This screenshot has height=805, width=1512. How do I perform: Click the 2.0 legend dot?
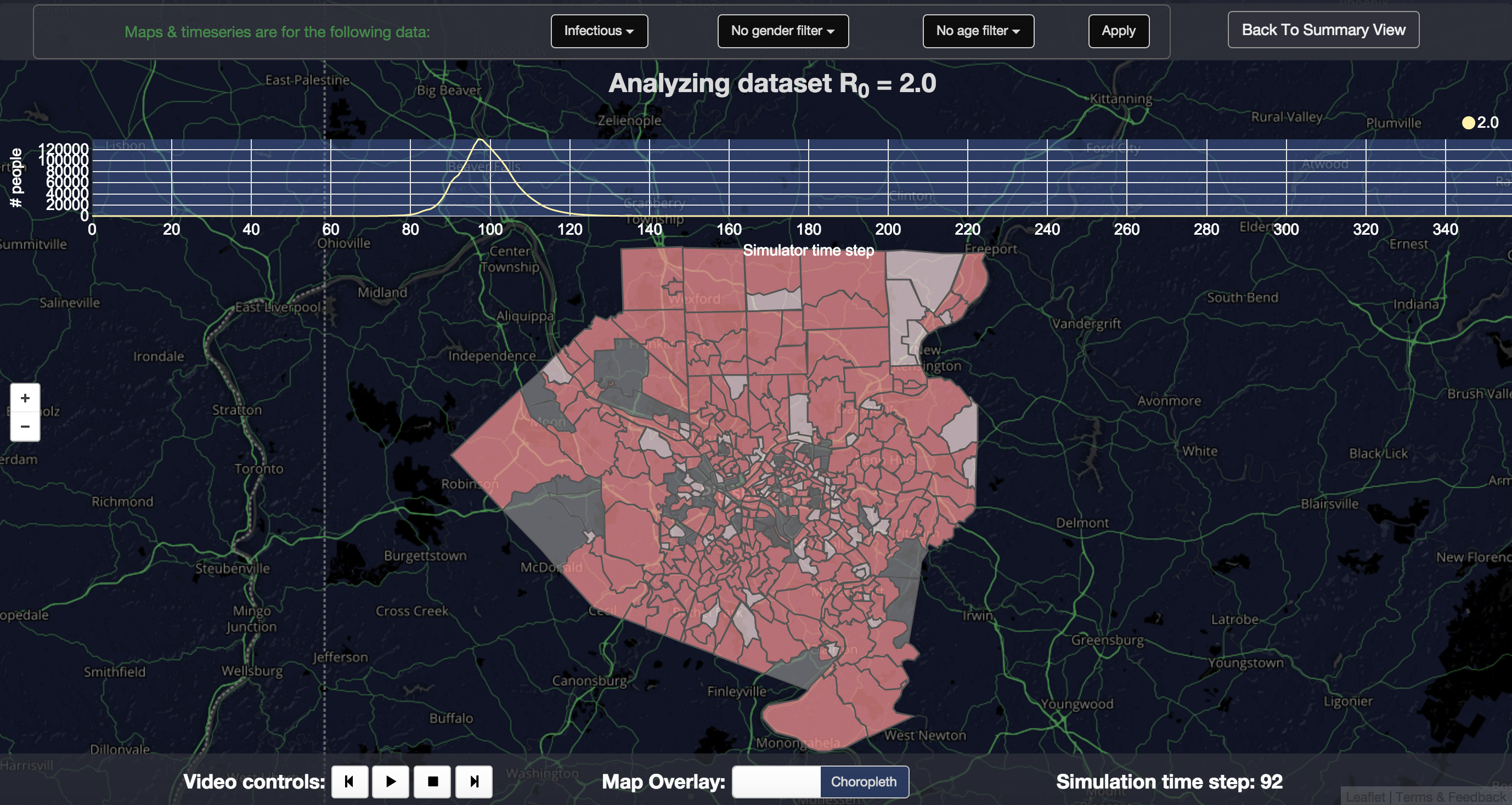(x=1468, y=123)
